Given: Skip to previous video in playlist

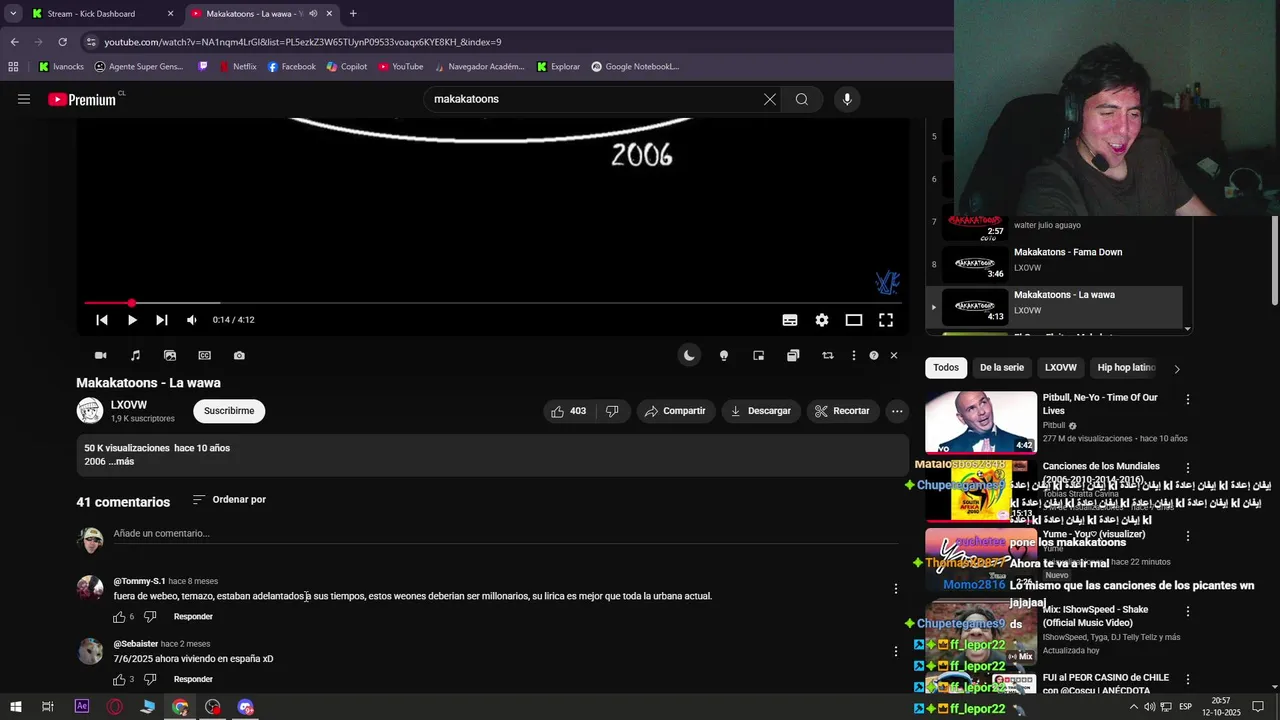Looking at the screenshot, I should pos(102,320).
